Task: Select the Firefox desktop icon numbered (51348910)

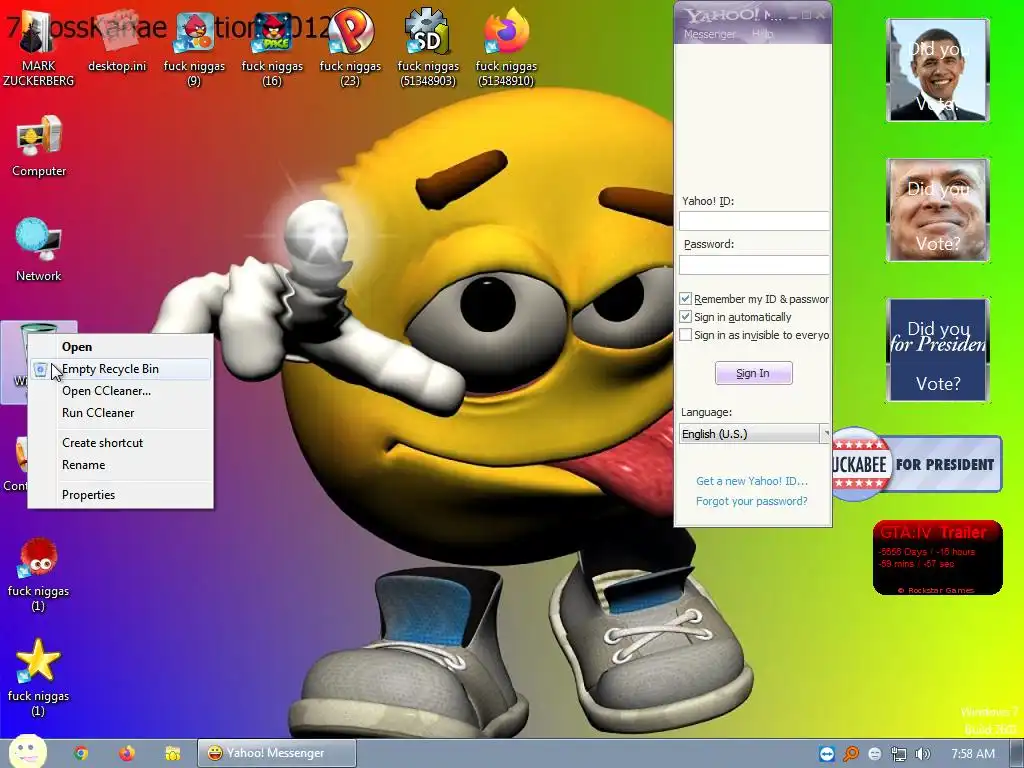Action: (506, 47)
